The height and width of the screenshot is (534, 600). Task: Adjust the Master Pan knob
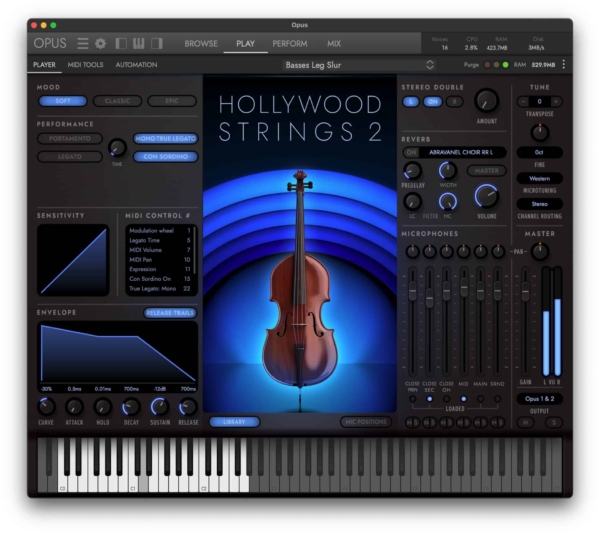tap(540, 252)
